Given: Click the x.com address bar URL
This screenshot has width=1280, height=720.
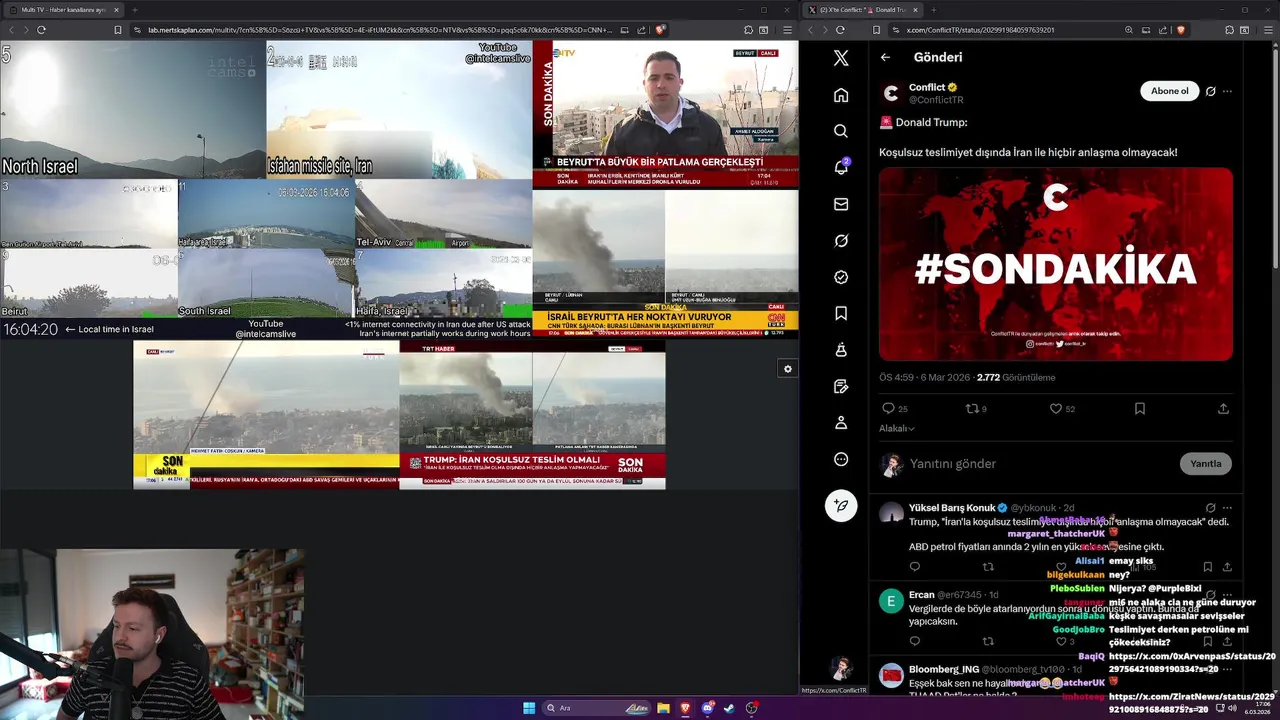Looking at the screenshot, I should (x=980, y=30).
